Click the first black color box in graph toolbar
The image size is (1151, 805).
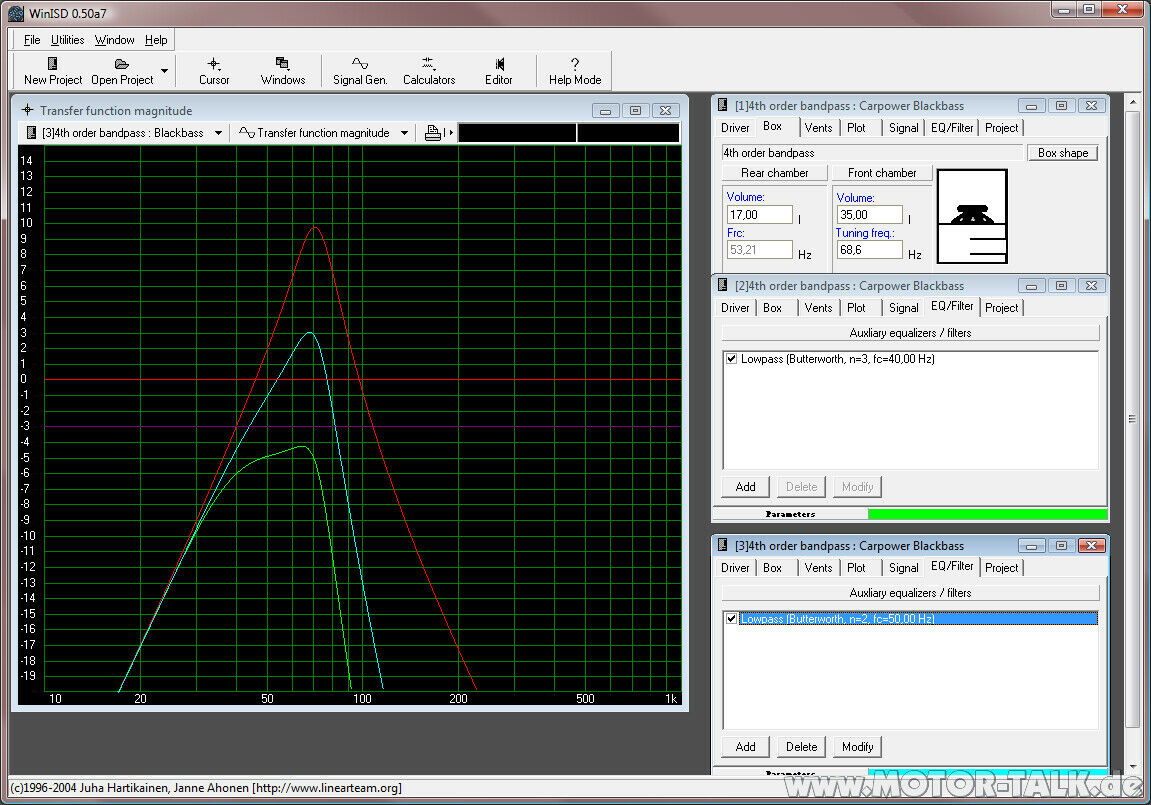(x=517, y=133)
